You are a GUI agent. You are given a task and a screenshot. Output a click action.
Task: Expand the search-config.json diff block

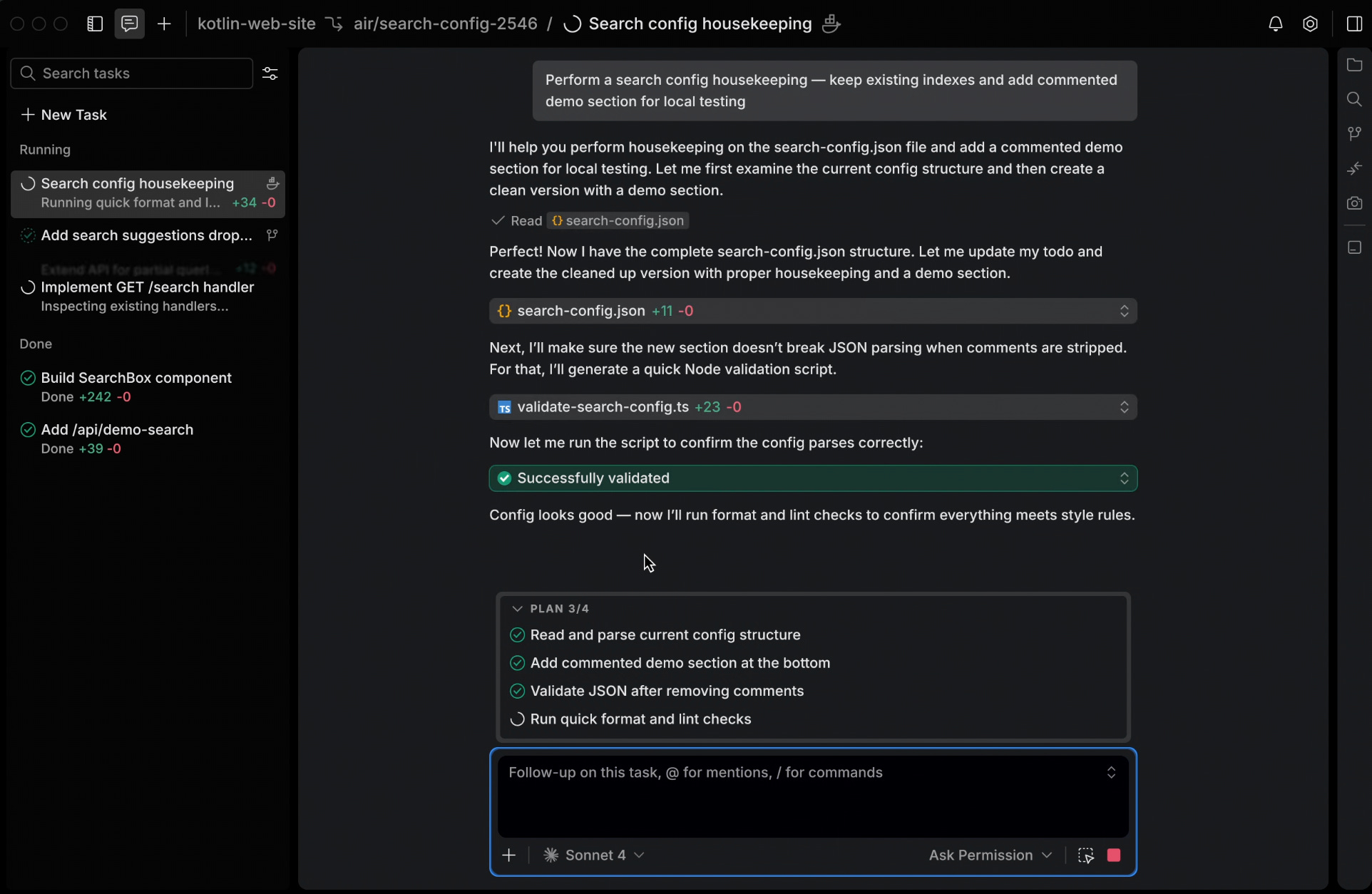1124,311
